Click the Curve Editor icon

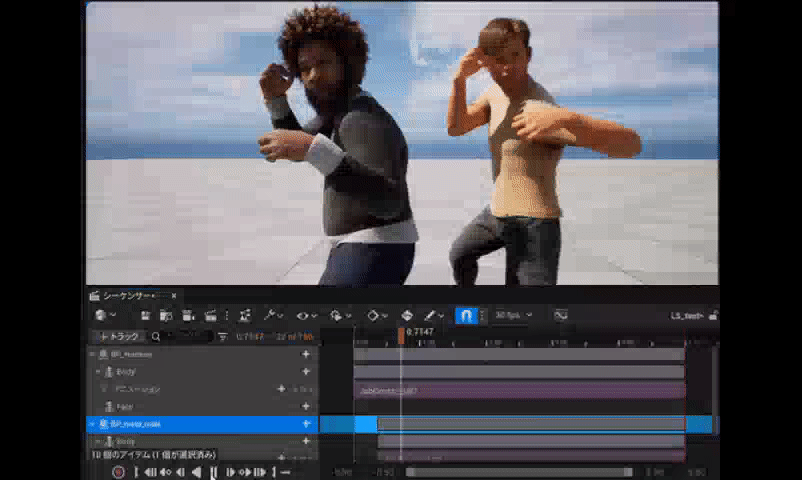point(561,316)
